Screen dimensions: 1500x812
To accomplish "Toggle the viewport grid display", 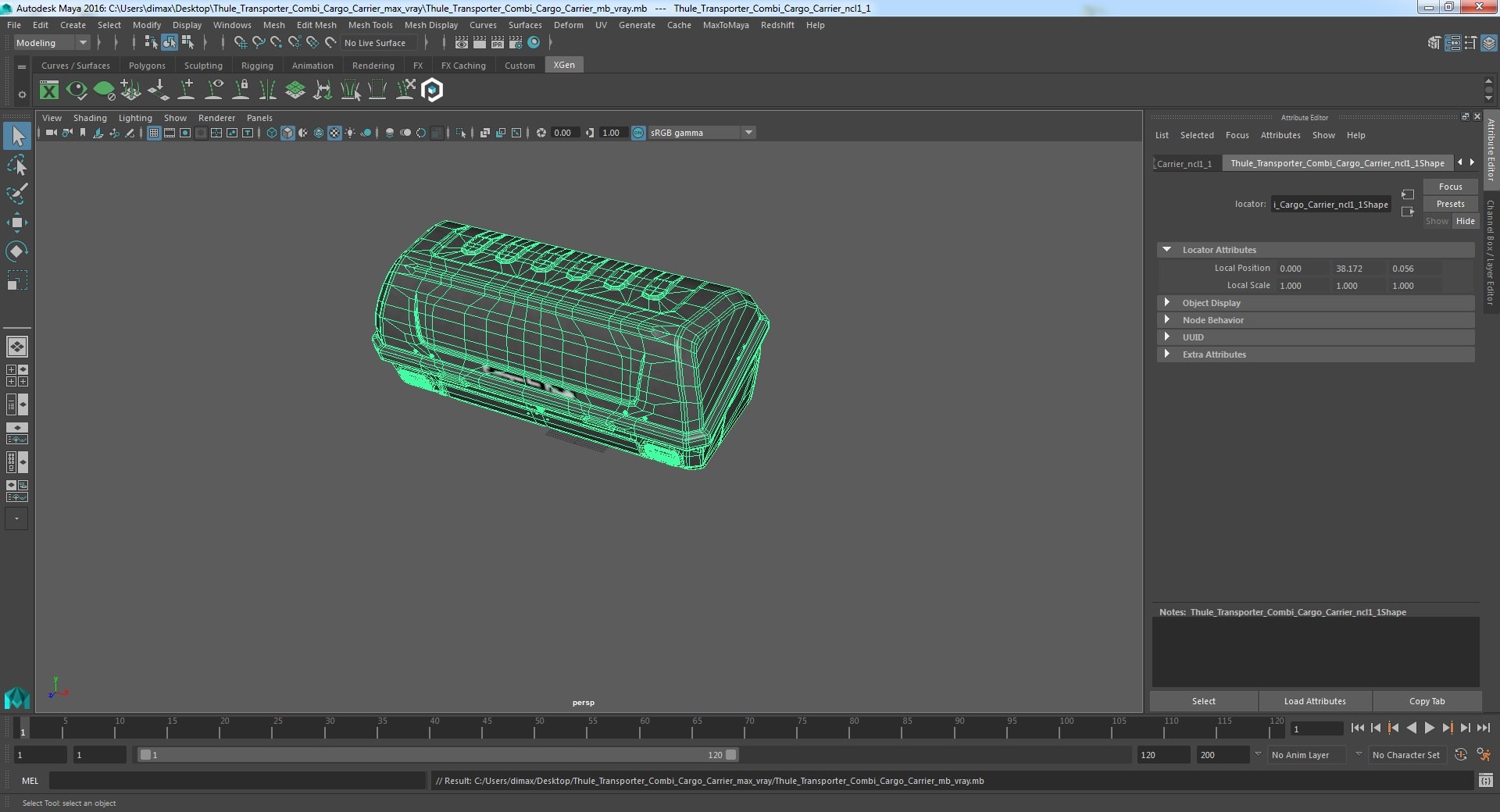I will [154, 133].
